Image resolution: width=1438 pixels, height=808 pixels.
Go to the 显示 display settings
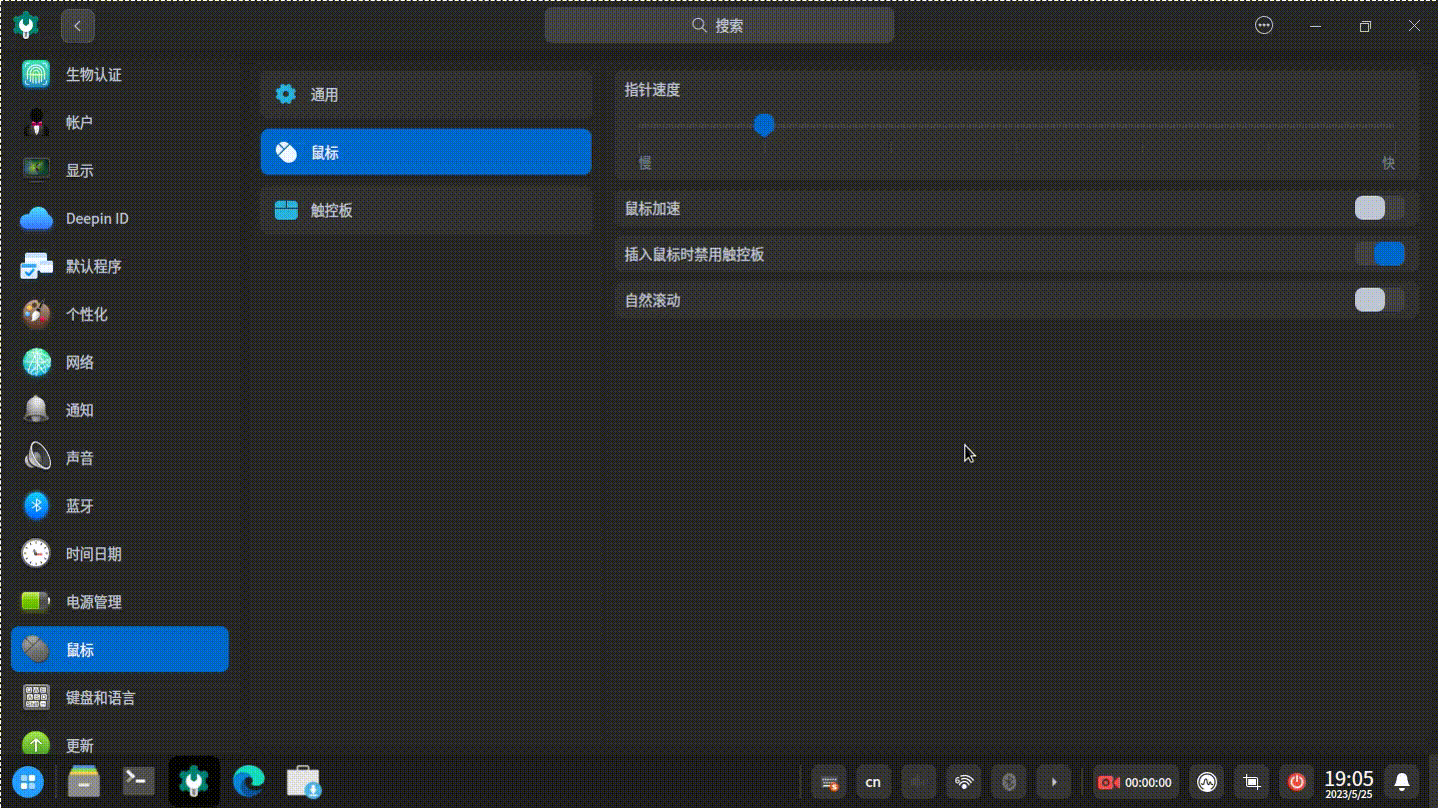click(x=120, y=170)
